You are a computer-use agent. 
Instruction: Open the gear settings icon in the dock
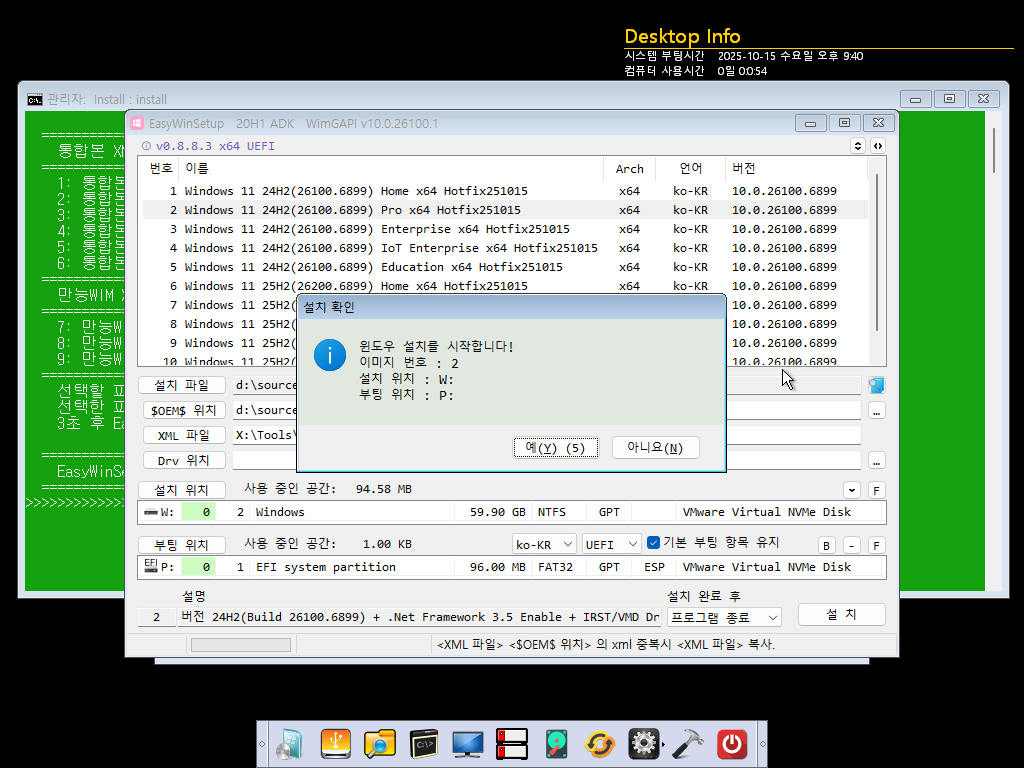[644, 744]
